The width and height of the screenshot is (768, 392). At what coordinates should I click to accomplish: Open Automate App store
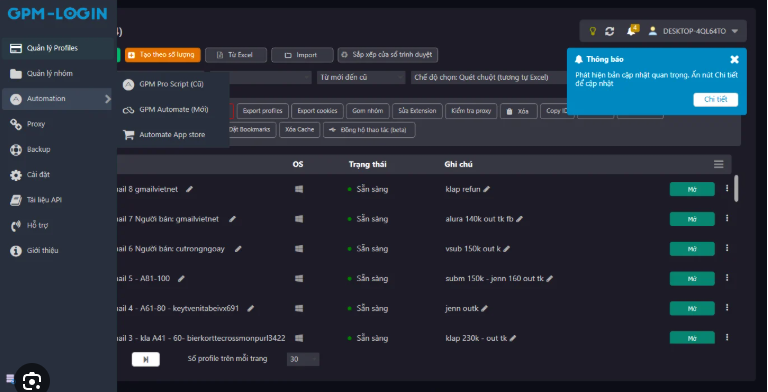tap(173, 135)
